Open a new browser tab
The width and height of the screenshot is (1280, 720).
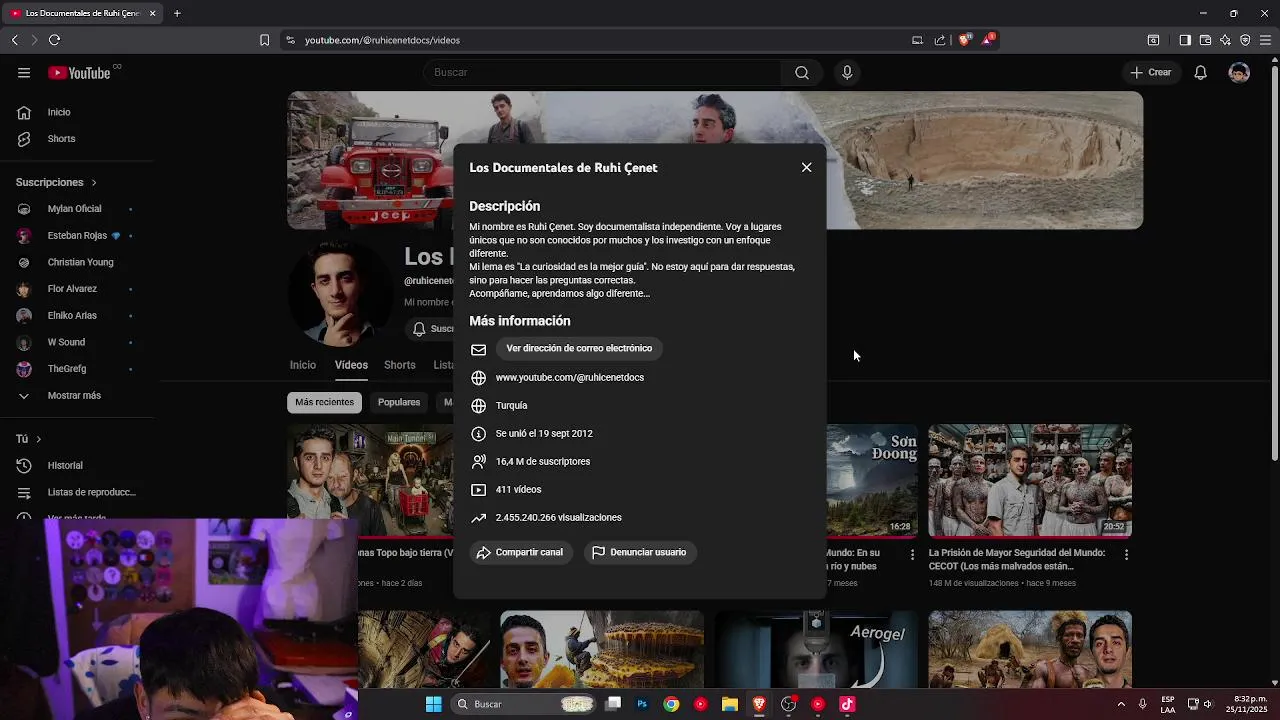[x=177, y=13]
